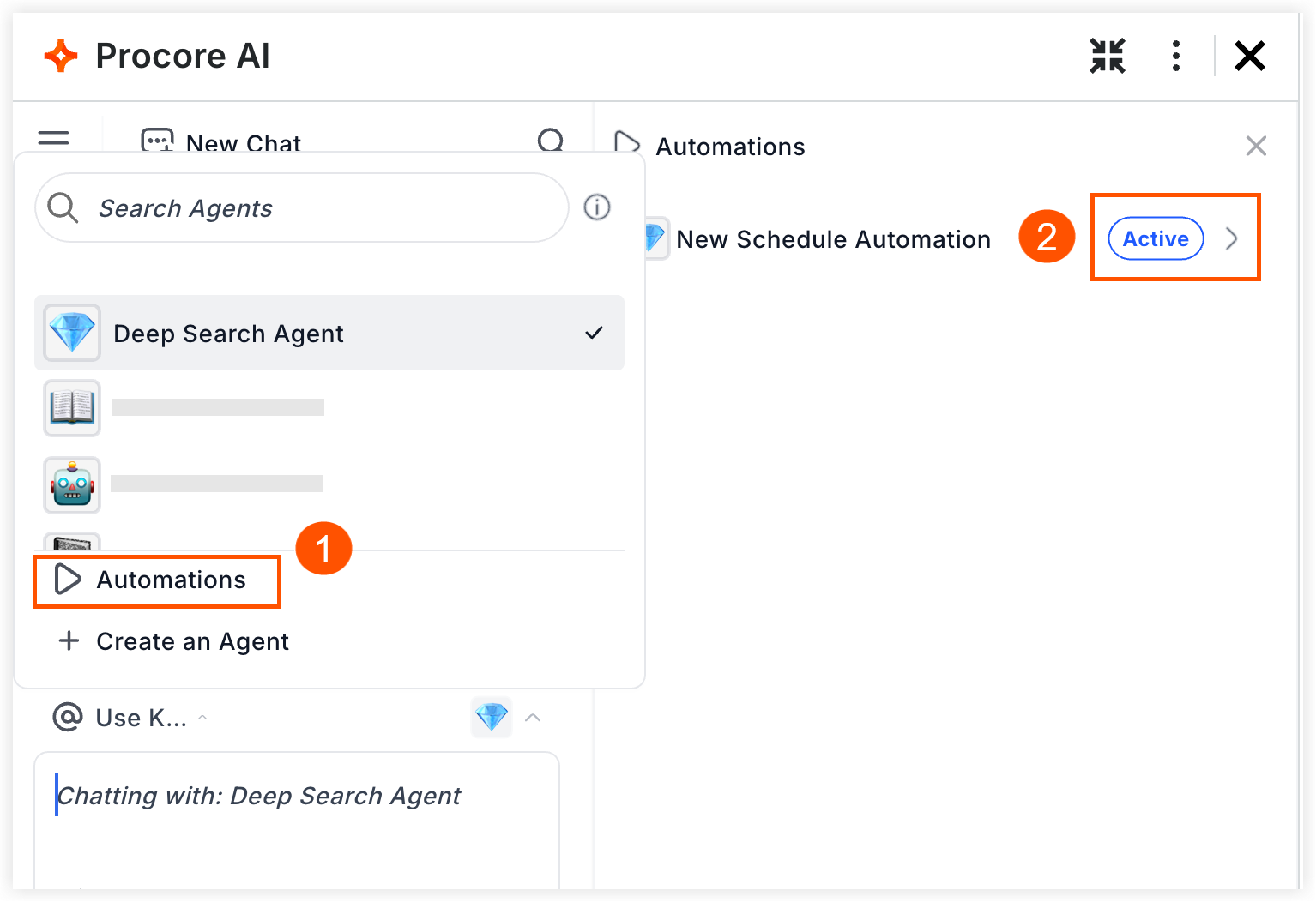Collapse the Procore AI panel view
This screenshot has height=902, width=1316.
pos(1107,57)
